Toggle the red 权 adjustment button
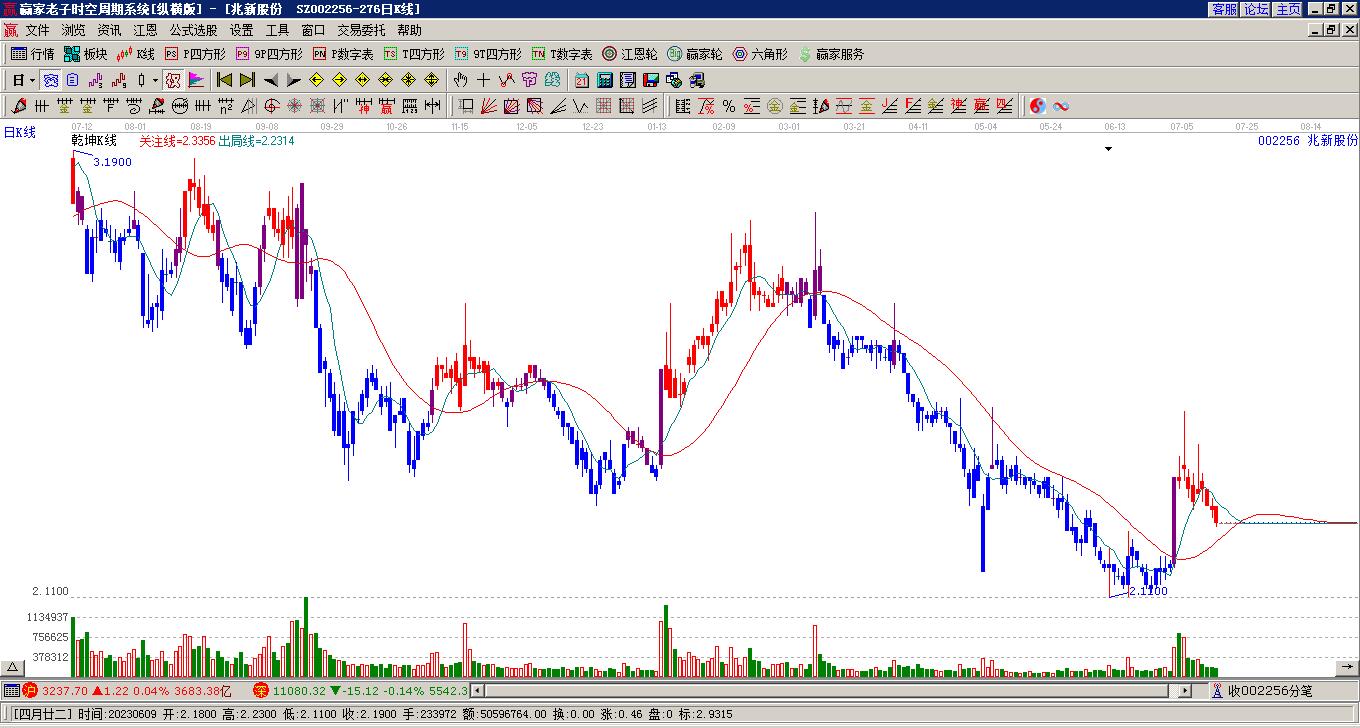 pos(173,80)
